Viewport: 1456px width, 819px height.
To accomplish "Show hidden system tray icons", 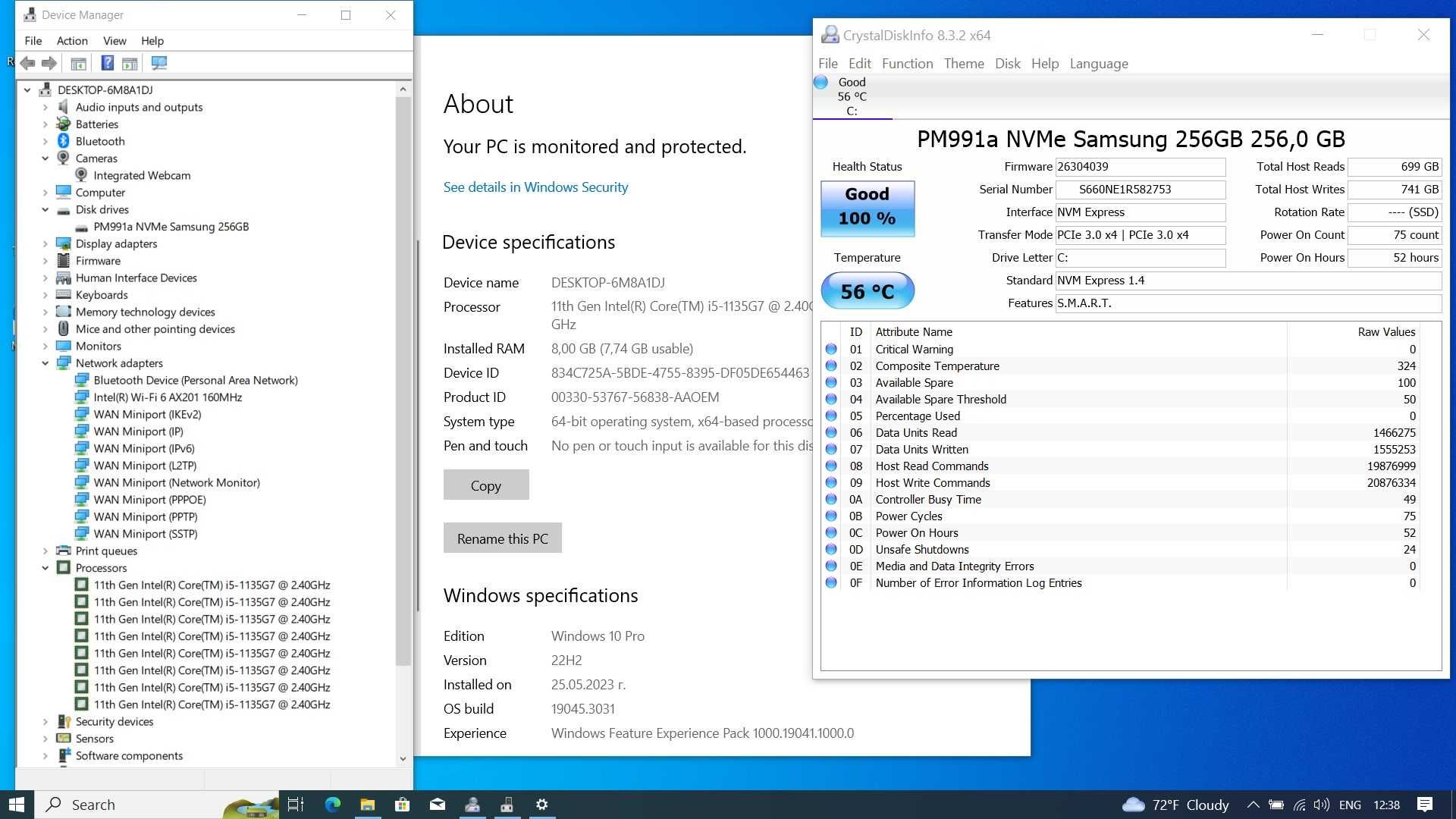I will click(x=1253, y=805).
